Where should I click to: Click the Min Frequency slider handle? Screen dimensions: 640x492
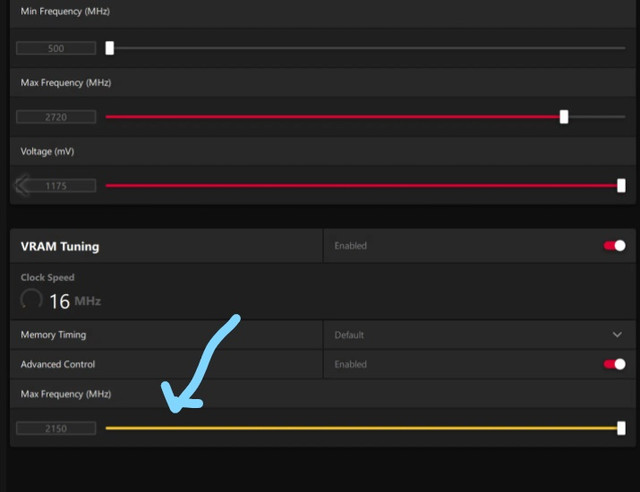point(109,48)
